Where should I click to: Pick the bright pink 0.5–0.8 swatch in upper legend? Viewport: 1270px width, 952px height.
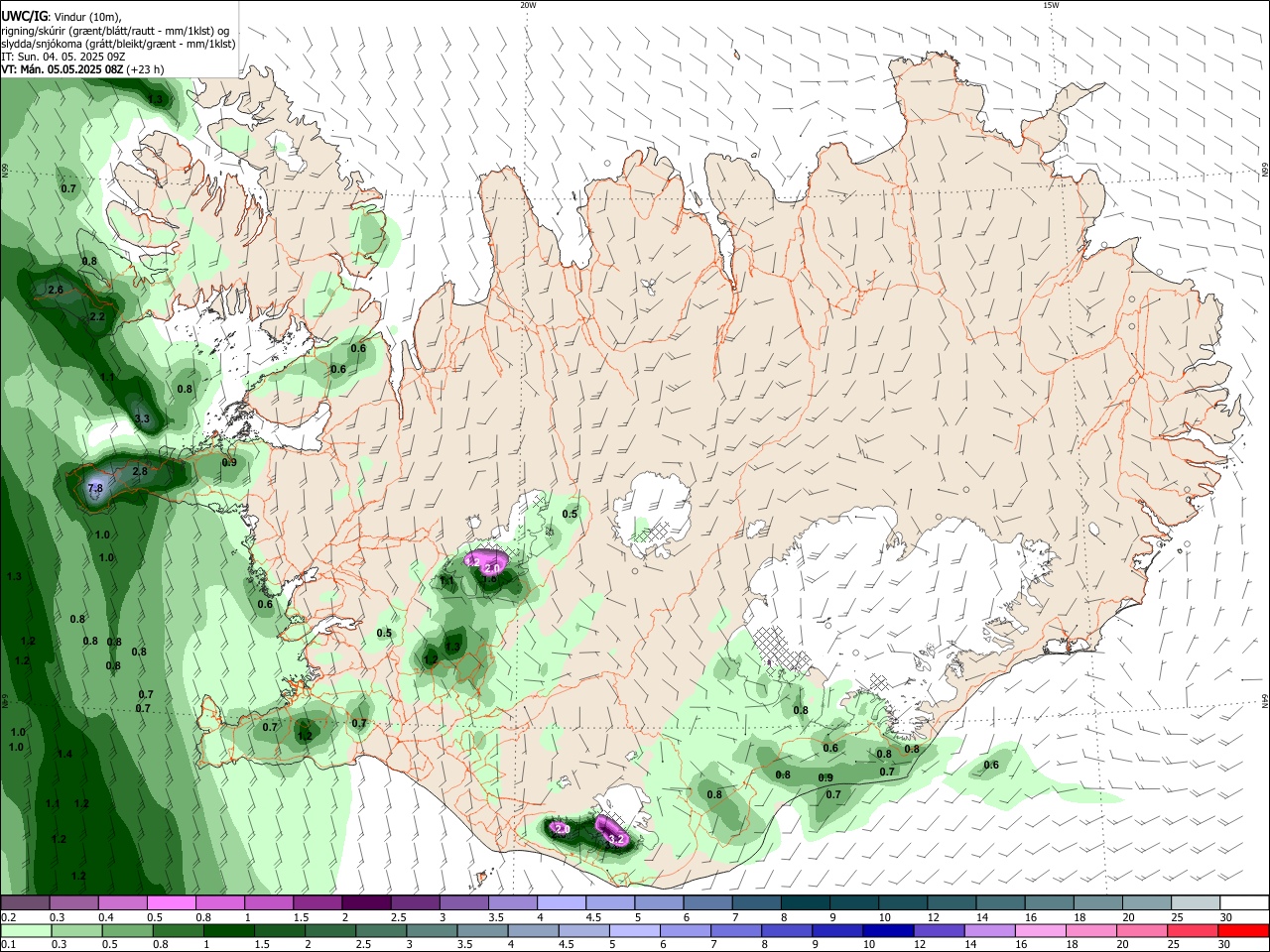(171, 902)
